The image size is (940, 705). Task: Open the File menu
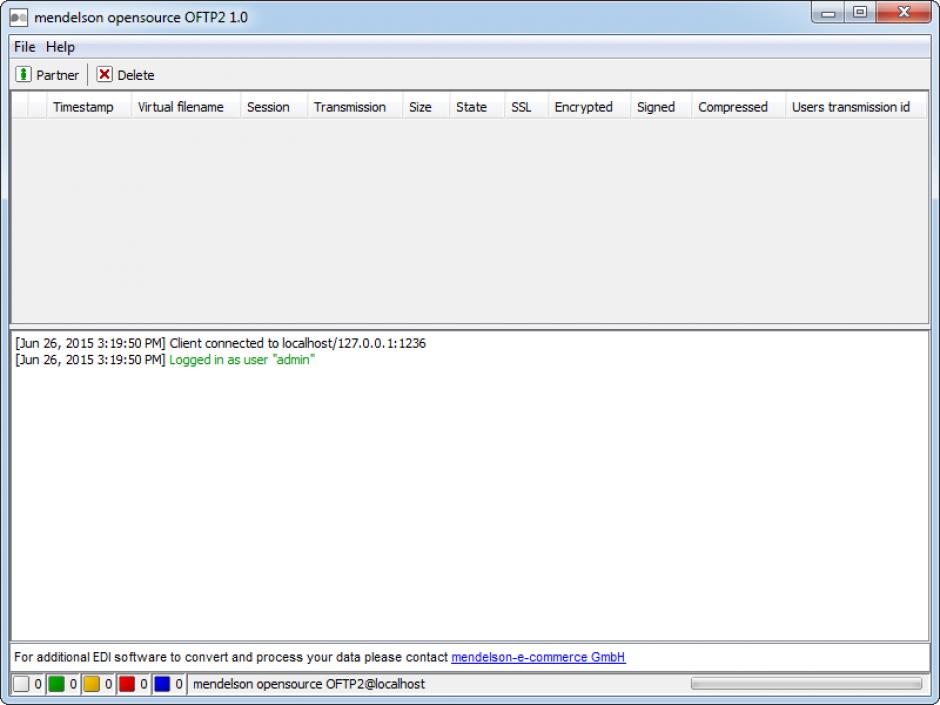25,47
